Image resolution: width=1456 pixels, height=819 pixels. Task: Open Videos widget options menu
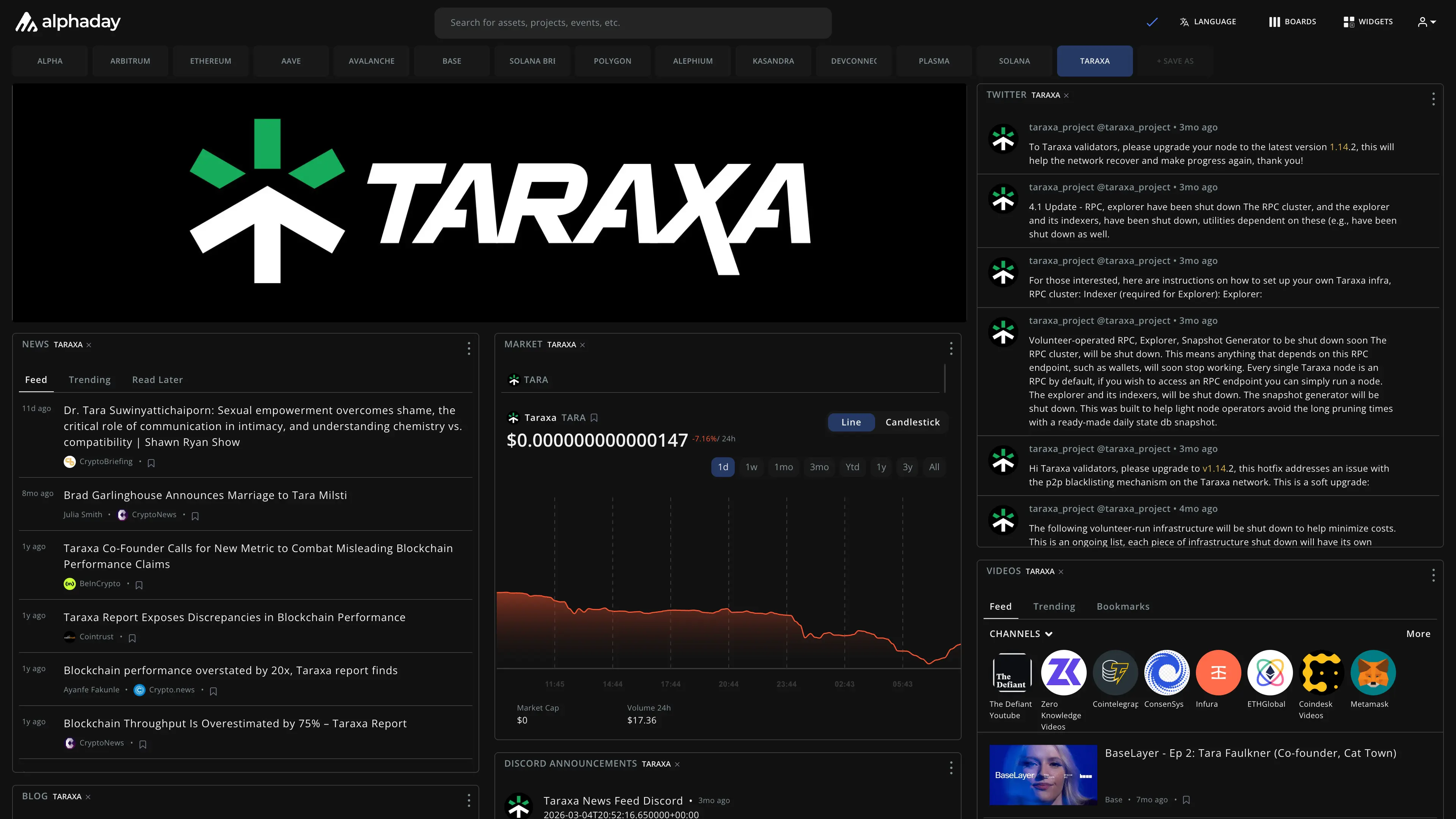pyautogui.click(x=1433, y=575)
